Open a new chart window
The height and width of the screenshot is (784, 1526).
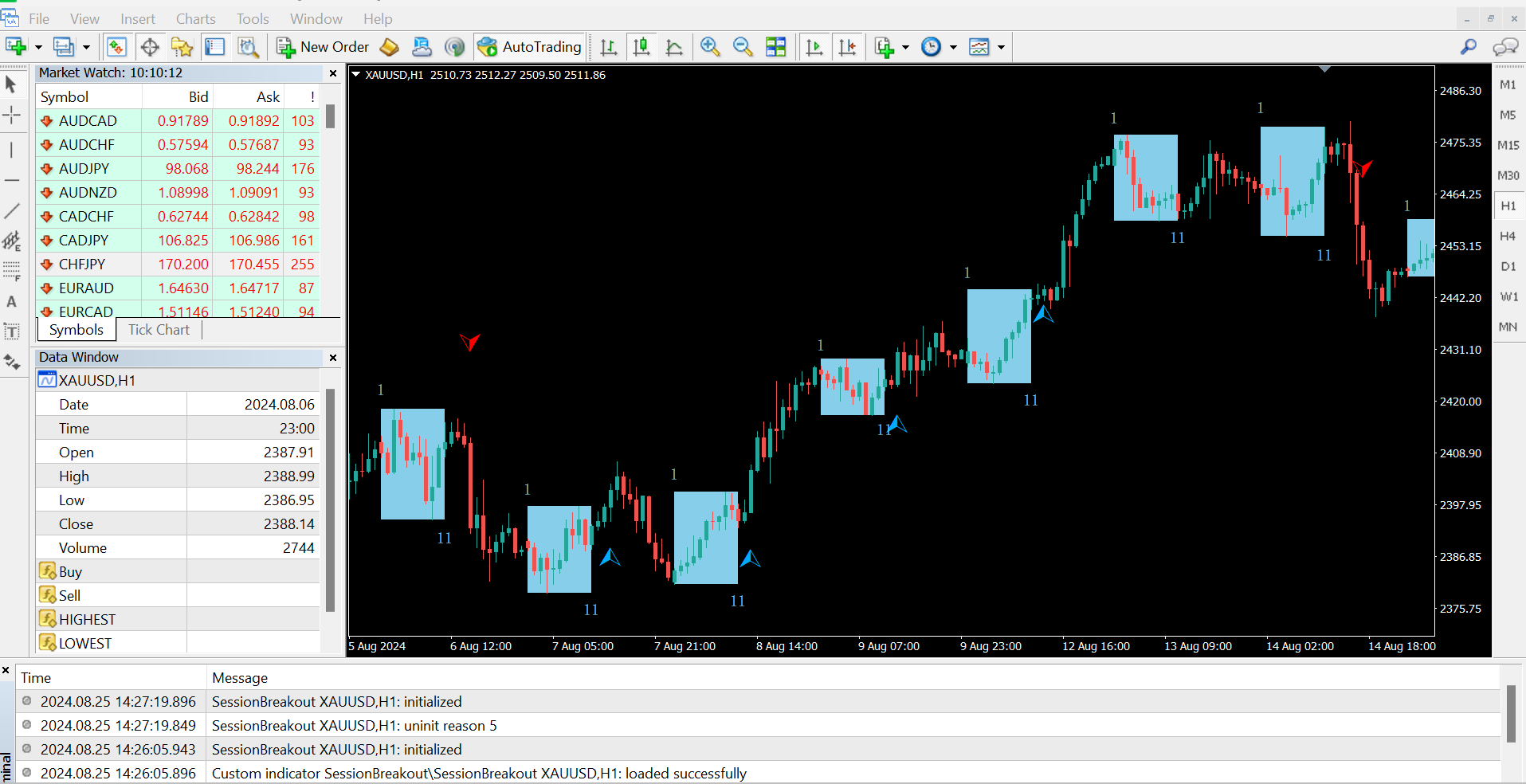coord(16,47)
